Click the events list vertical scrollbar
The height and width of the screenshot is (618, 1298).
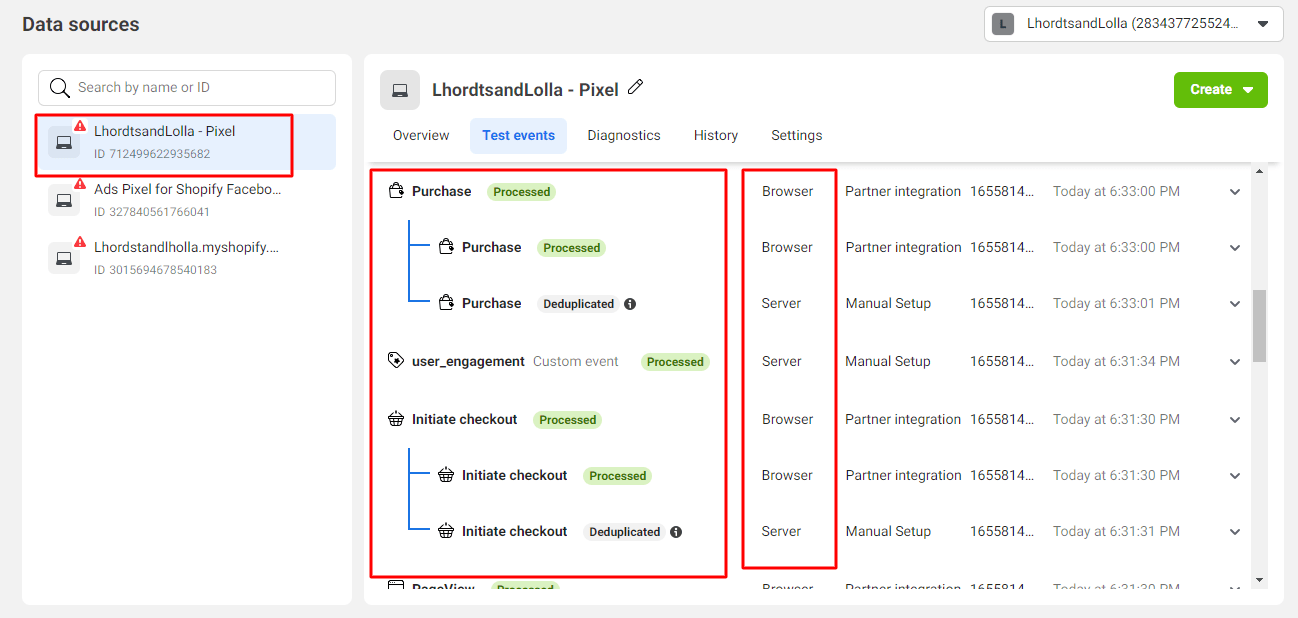(1259, 326)
